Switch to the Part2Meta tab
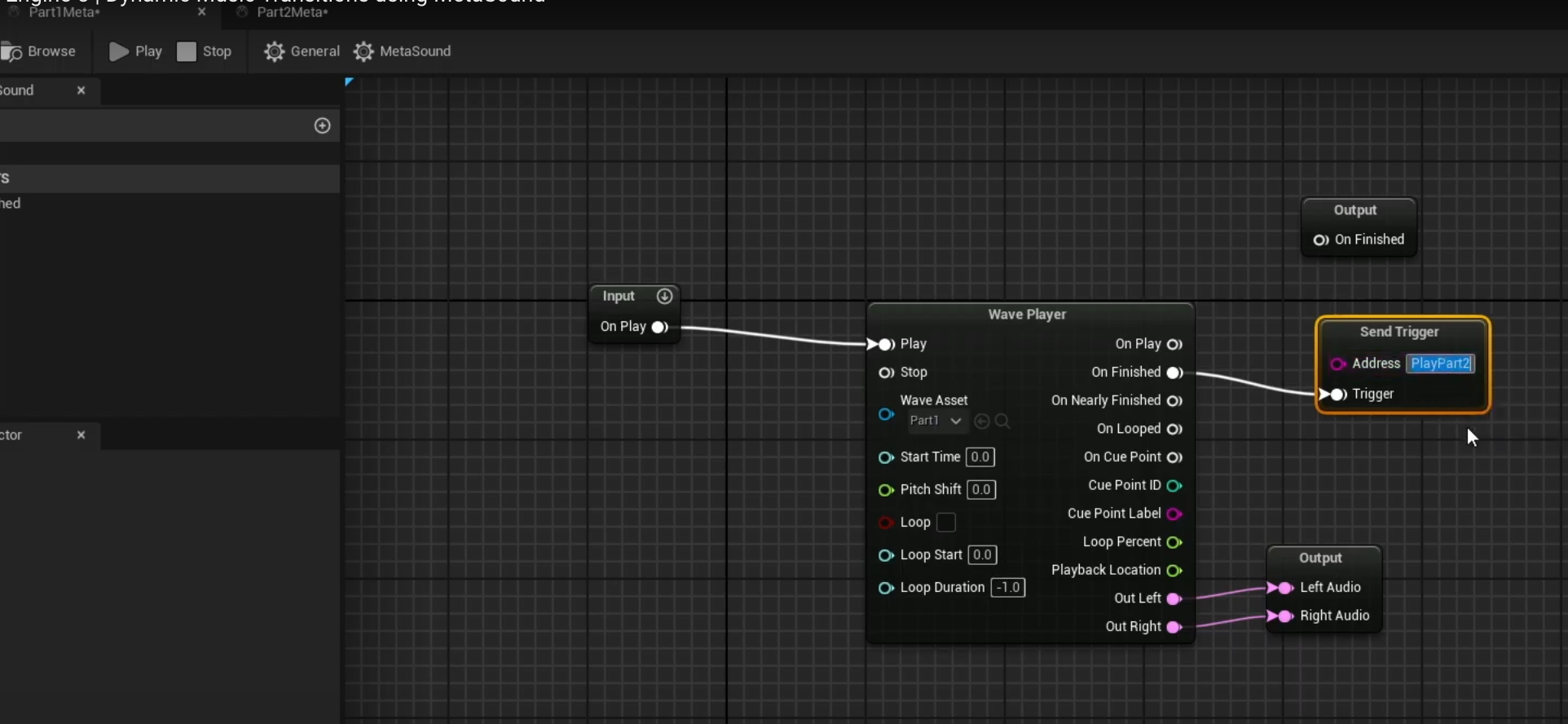Image resolution: width=1568 pixels, height=724 pixels. tap(292, 12)
